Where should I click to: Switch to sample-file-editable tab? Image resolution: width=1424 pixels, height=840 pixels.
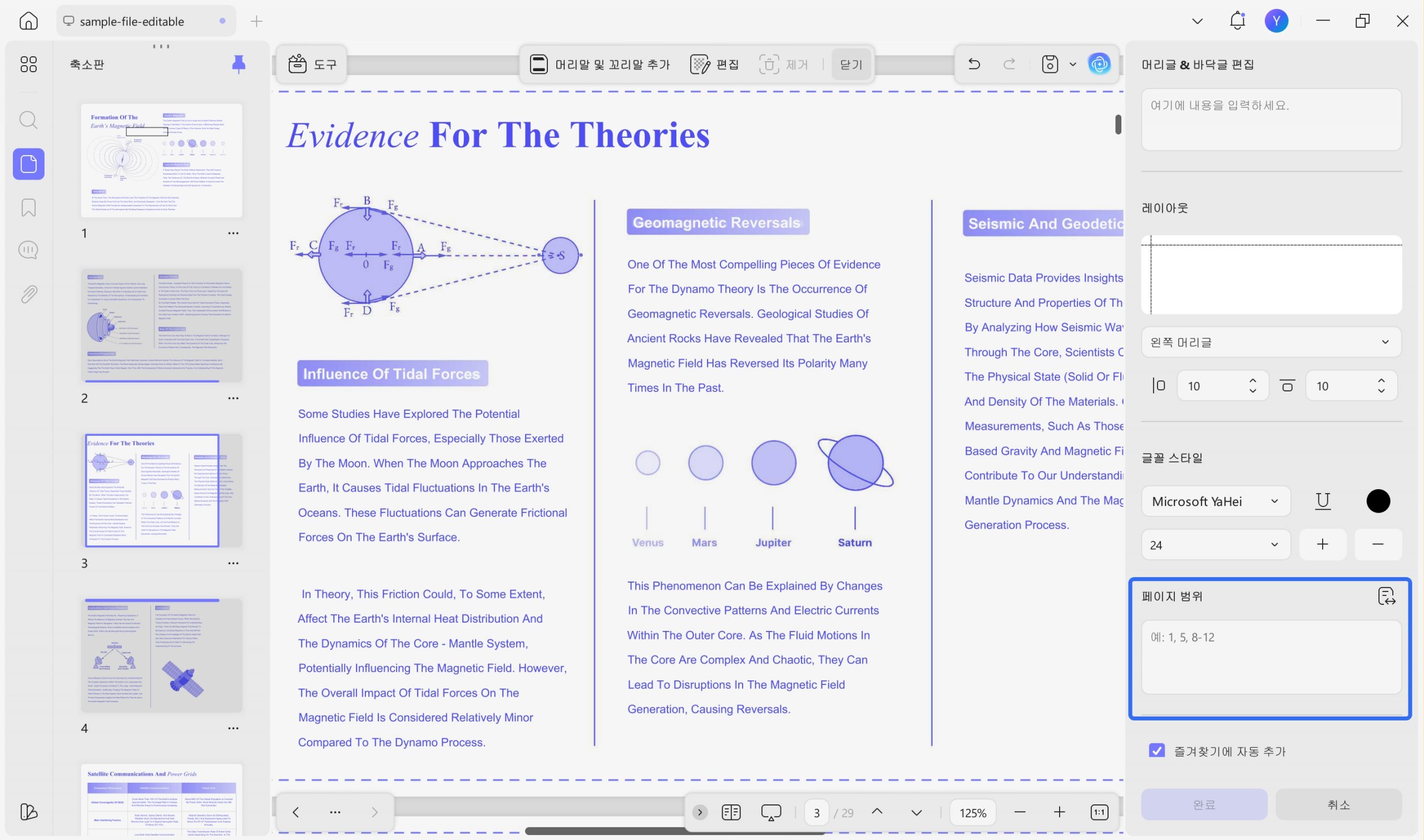pos(146,21)
